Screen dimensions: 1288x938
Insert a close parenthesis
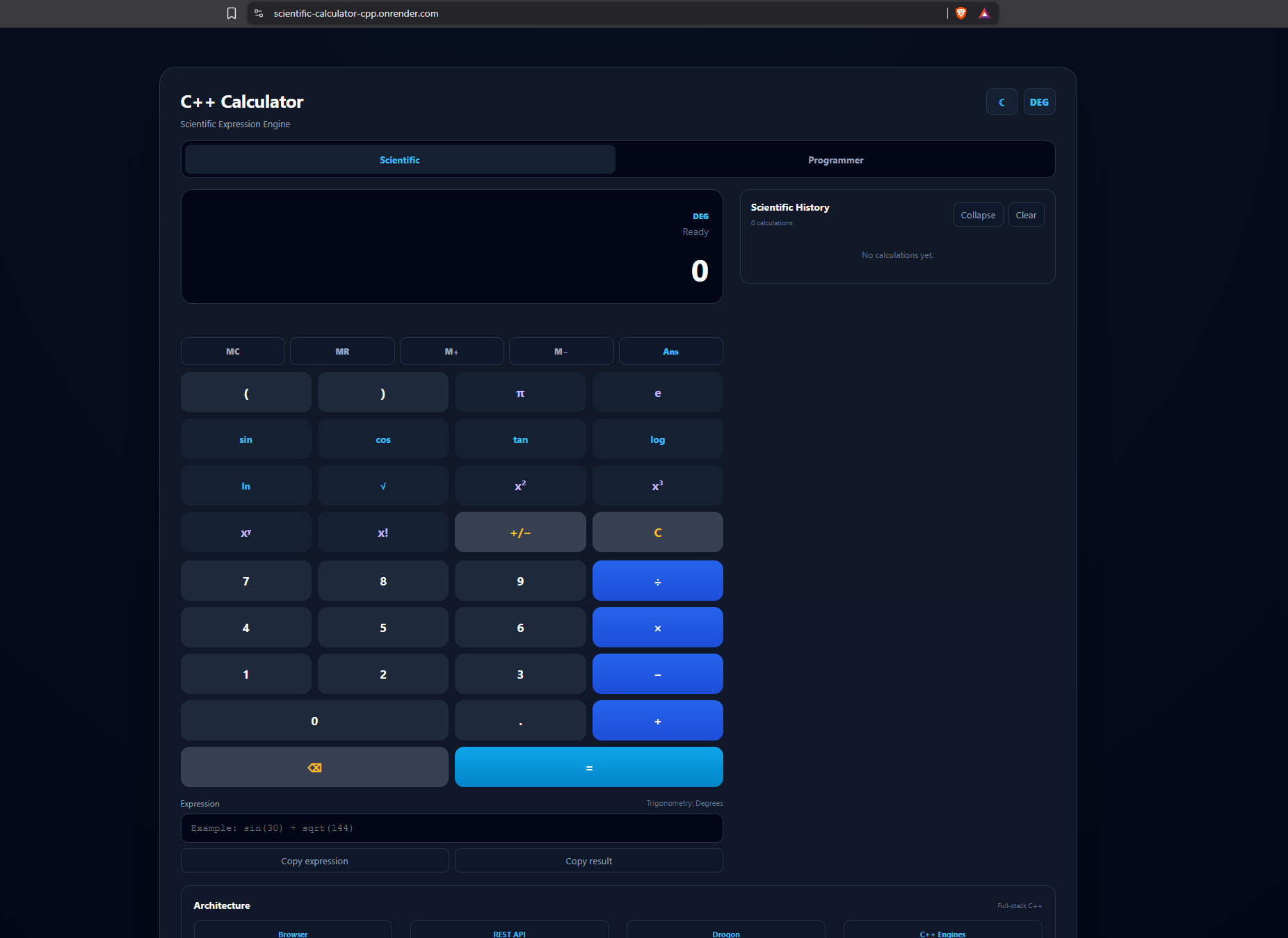383,393
